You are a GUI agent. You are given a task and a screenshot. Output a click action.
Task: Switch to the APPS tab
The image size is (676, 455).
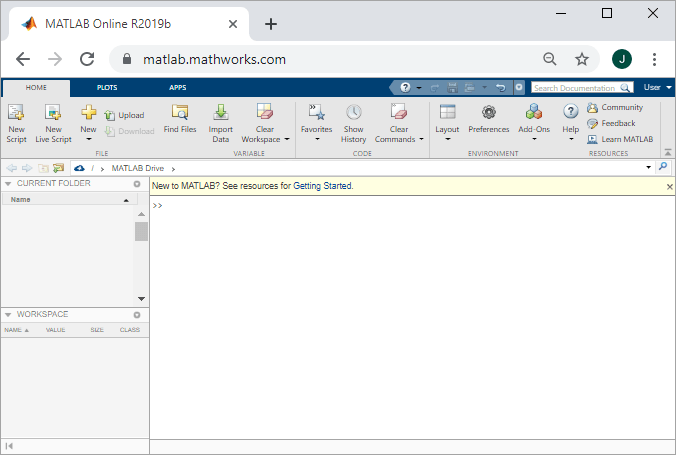(x=178, y=88)
